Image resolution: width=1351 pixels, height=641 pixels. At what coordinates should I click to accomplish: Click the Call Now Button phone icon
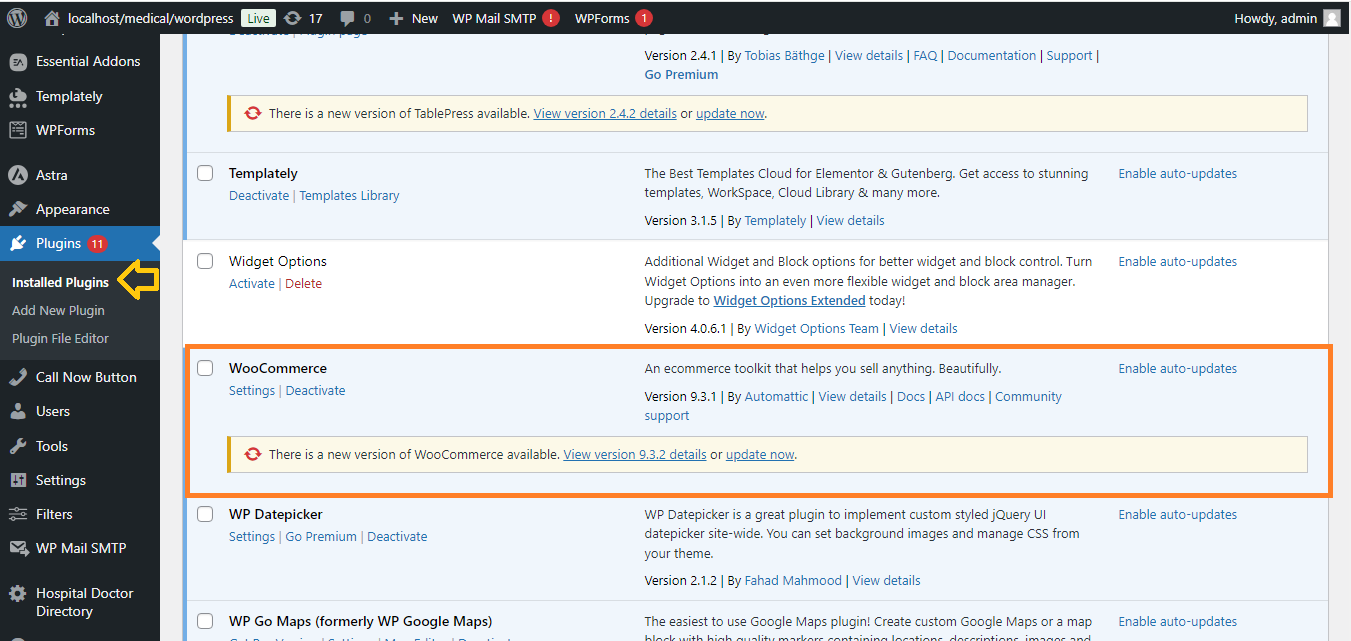[x=18, y=377]
